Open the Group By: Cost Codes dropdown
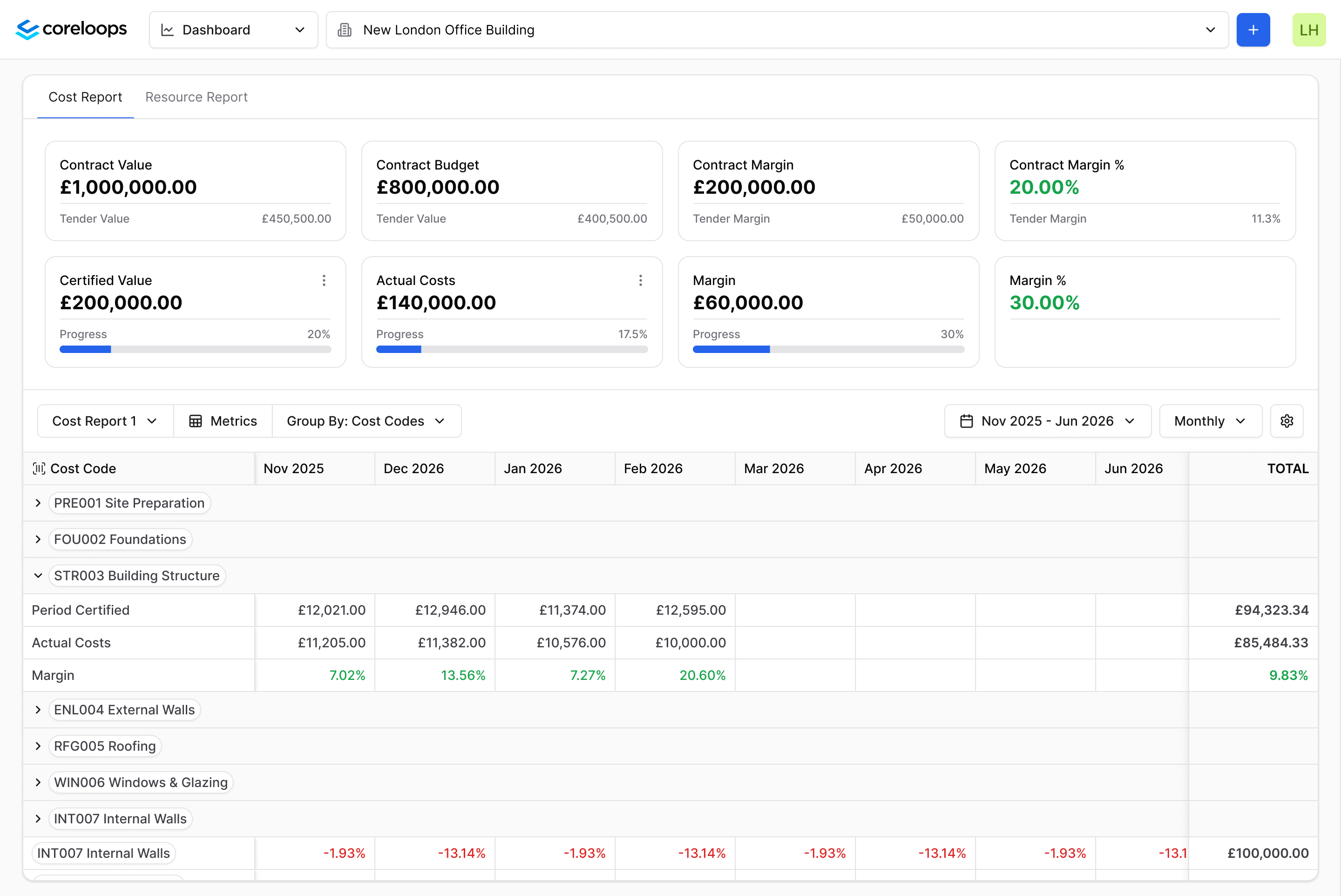This screenshot has width=1341, height=896. coord(366,421)
